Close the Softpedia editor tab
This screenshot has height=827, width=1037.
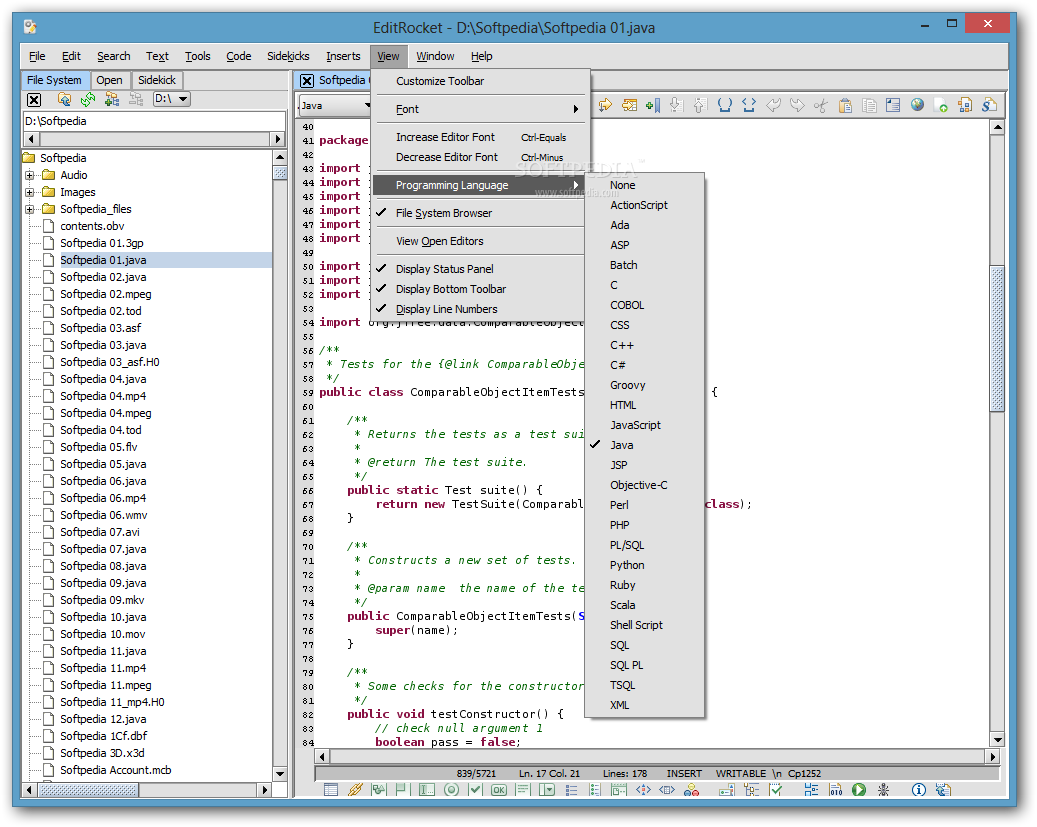point(307,81)
